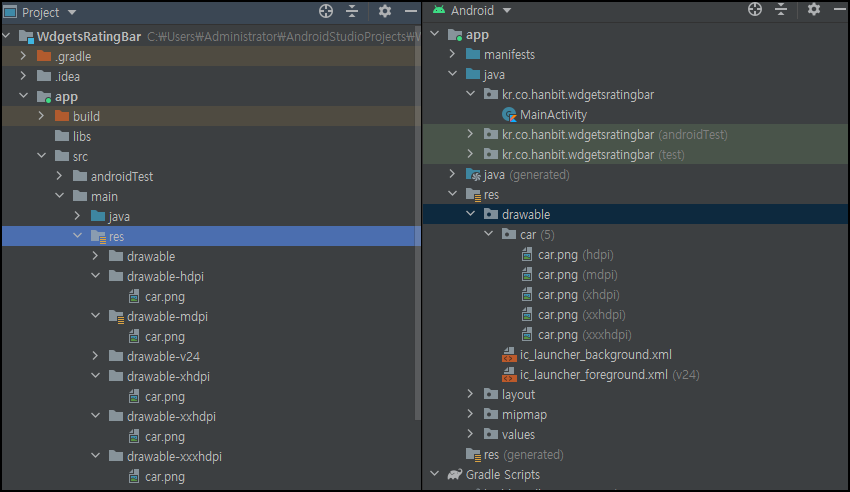This screenshot has width=850, height=492.
Task: Collapse the main folder
Action: [59, 196]
